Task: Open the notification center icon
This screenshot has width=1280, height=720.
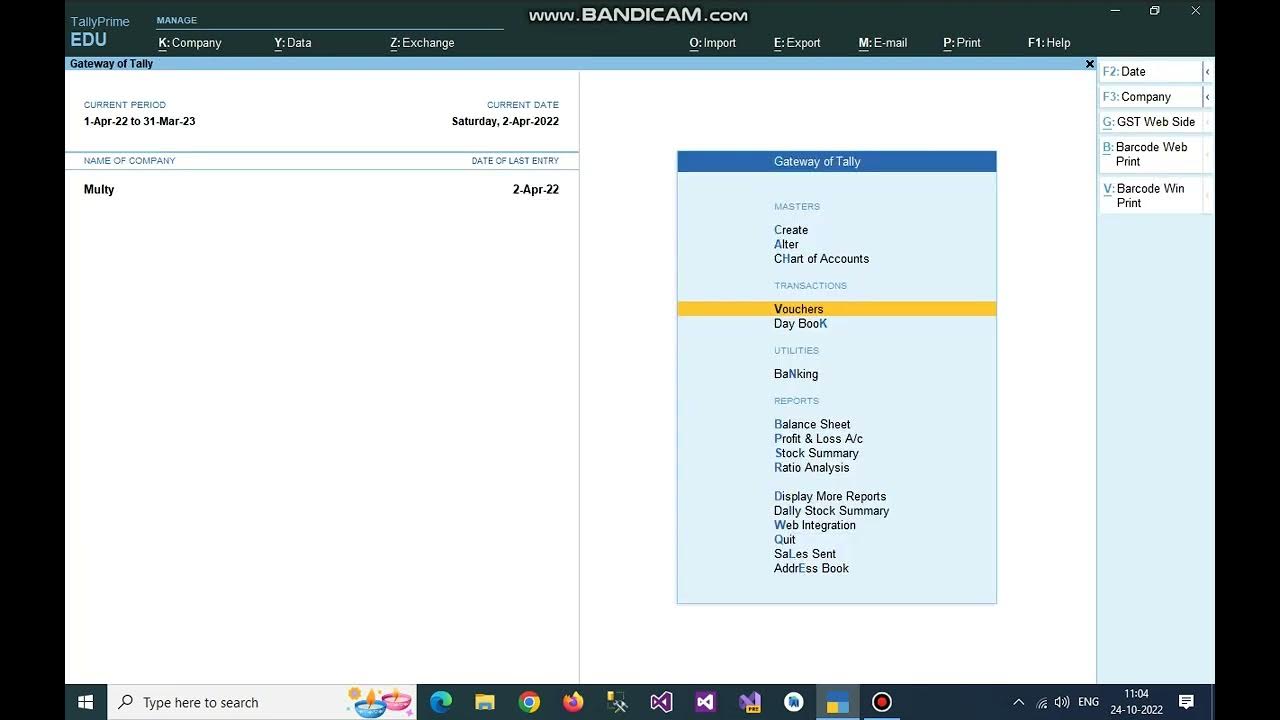Action: click(x=1186, y=702)
